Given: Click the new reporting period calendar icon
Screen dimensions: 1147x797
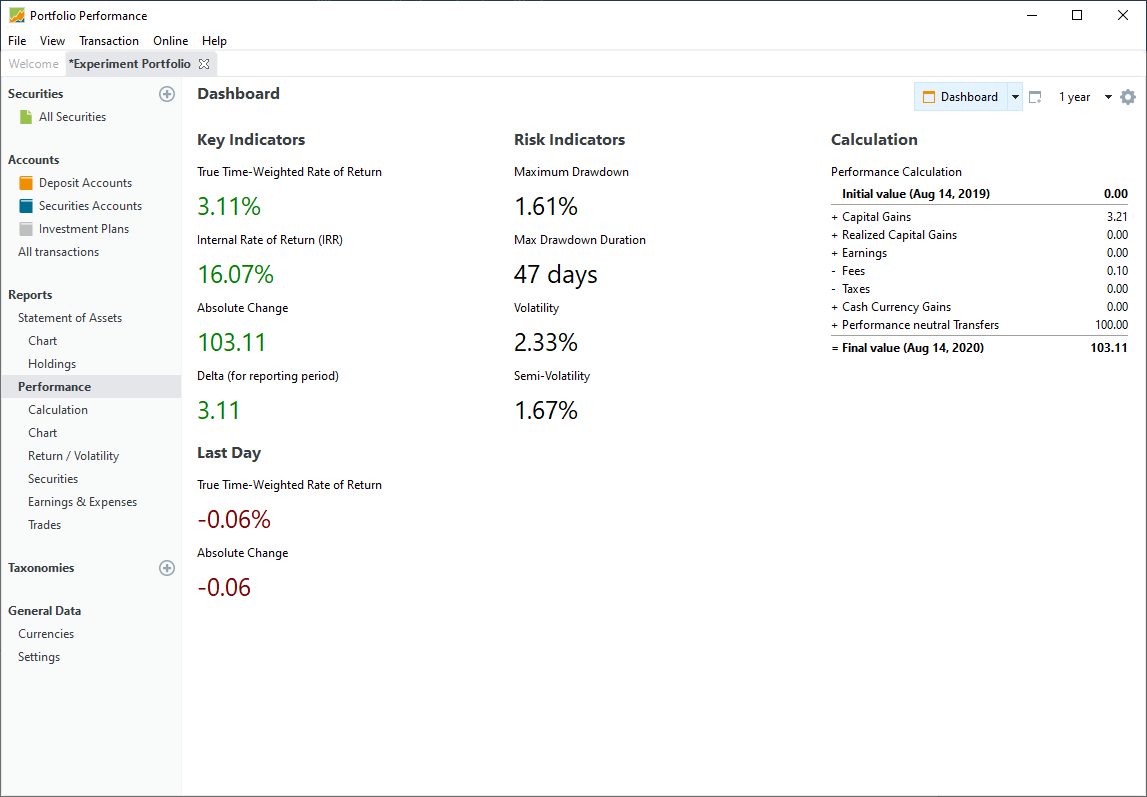Looking at the screenshot, I should [x=1035, y=97].
